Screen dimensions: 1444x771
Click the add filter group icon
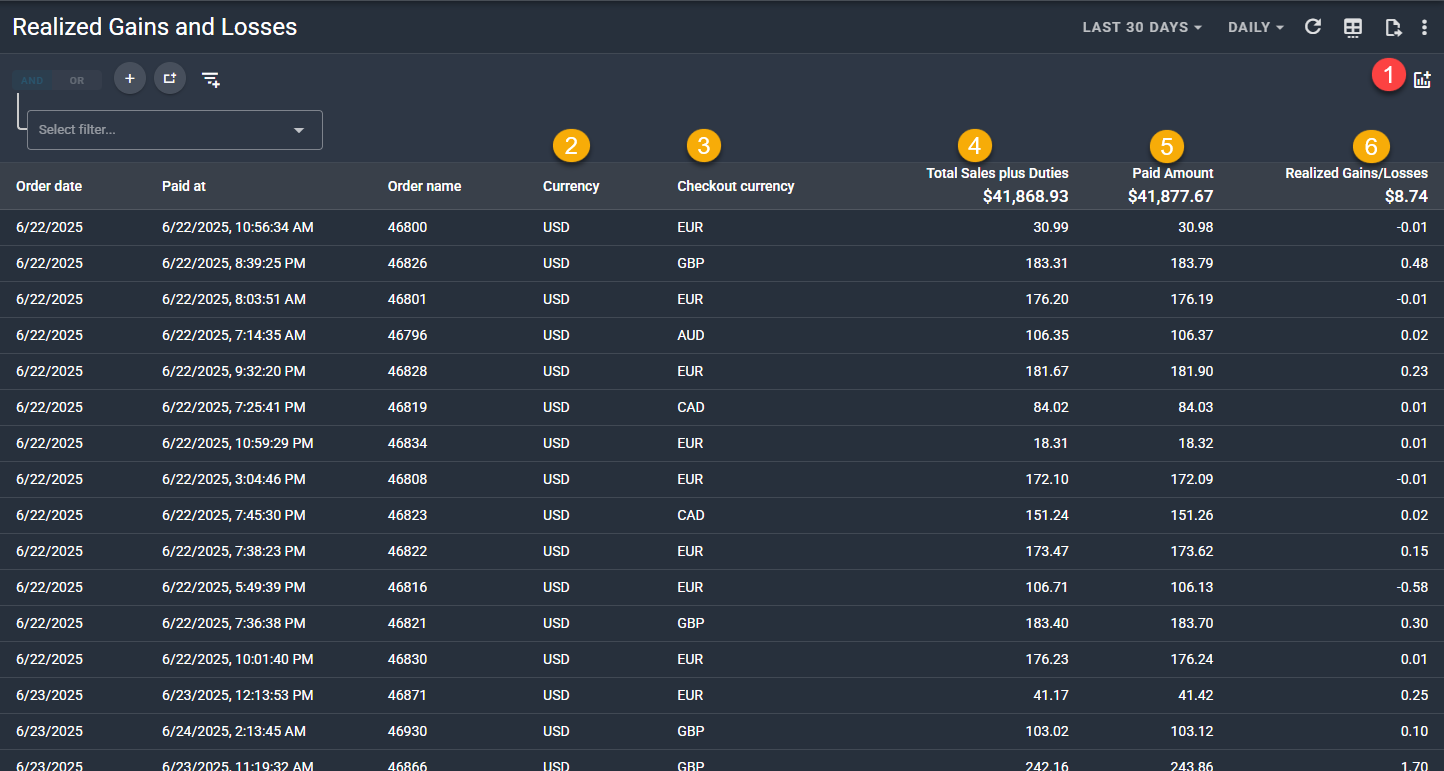point(170,78)
